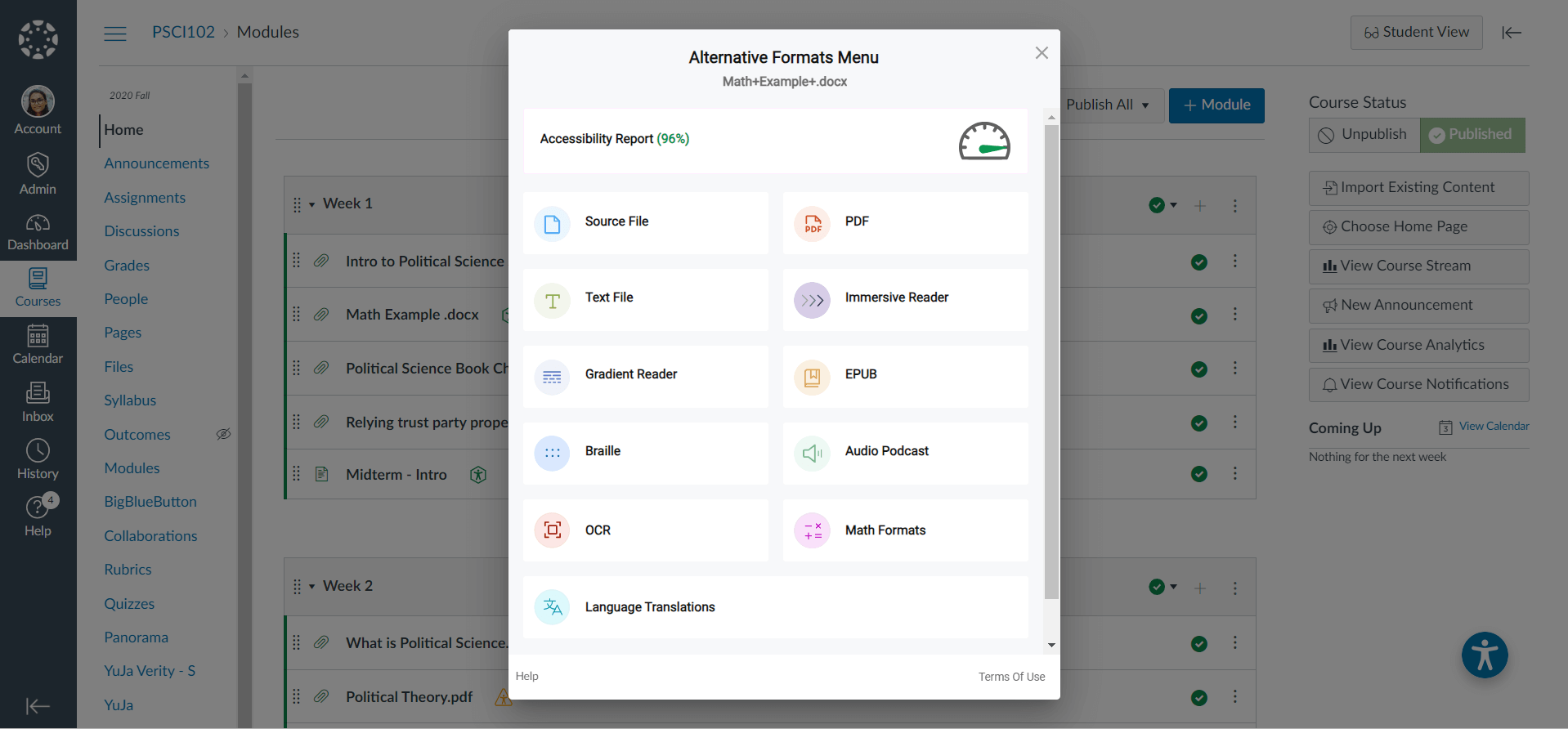Click the dialog's vertical scrollbar thumb
This screenshot has height=729, width=1568.
coord(1052,362)
